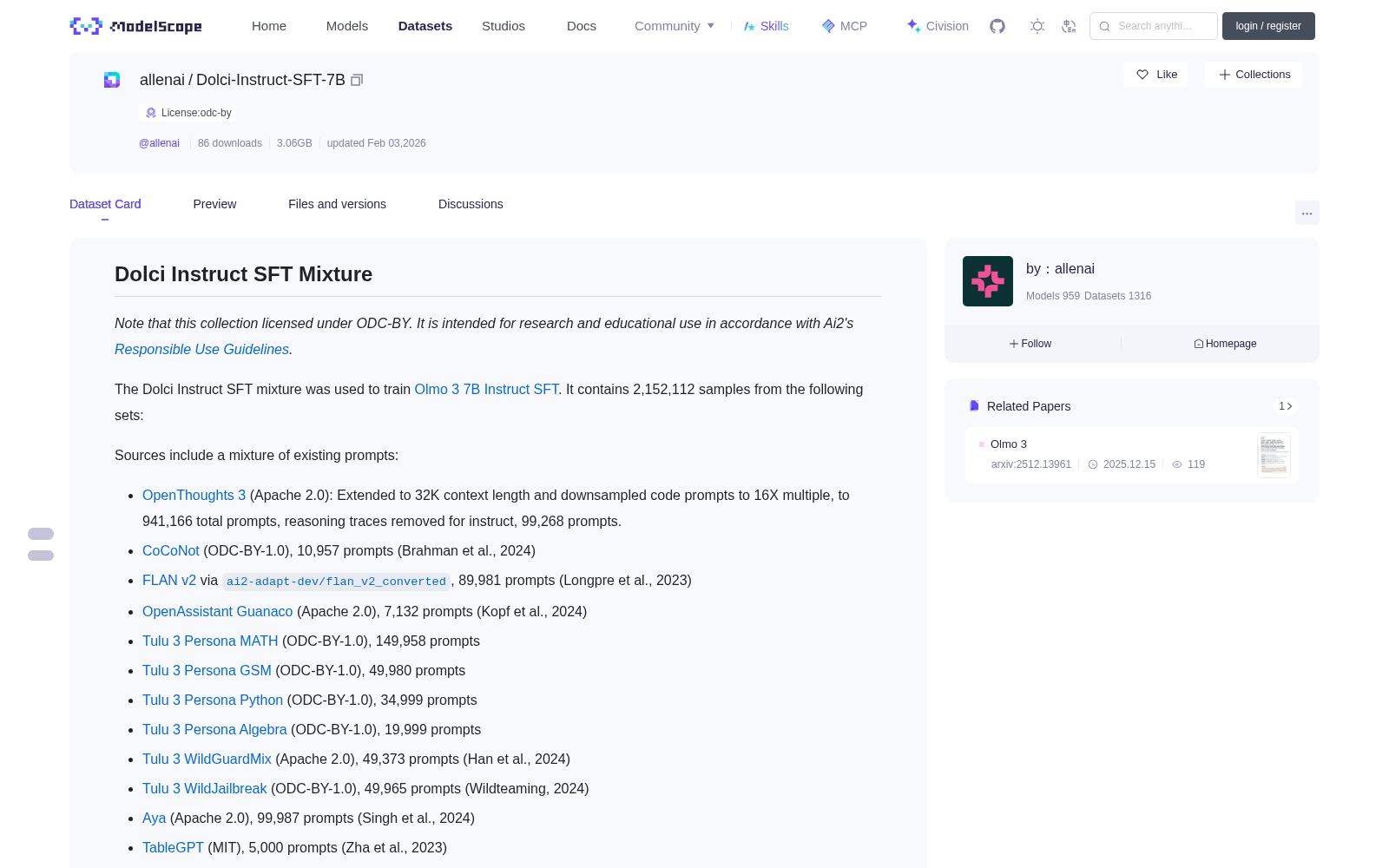
Task: Open the Docs section
Action: (x=582, y=26)
